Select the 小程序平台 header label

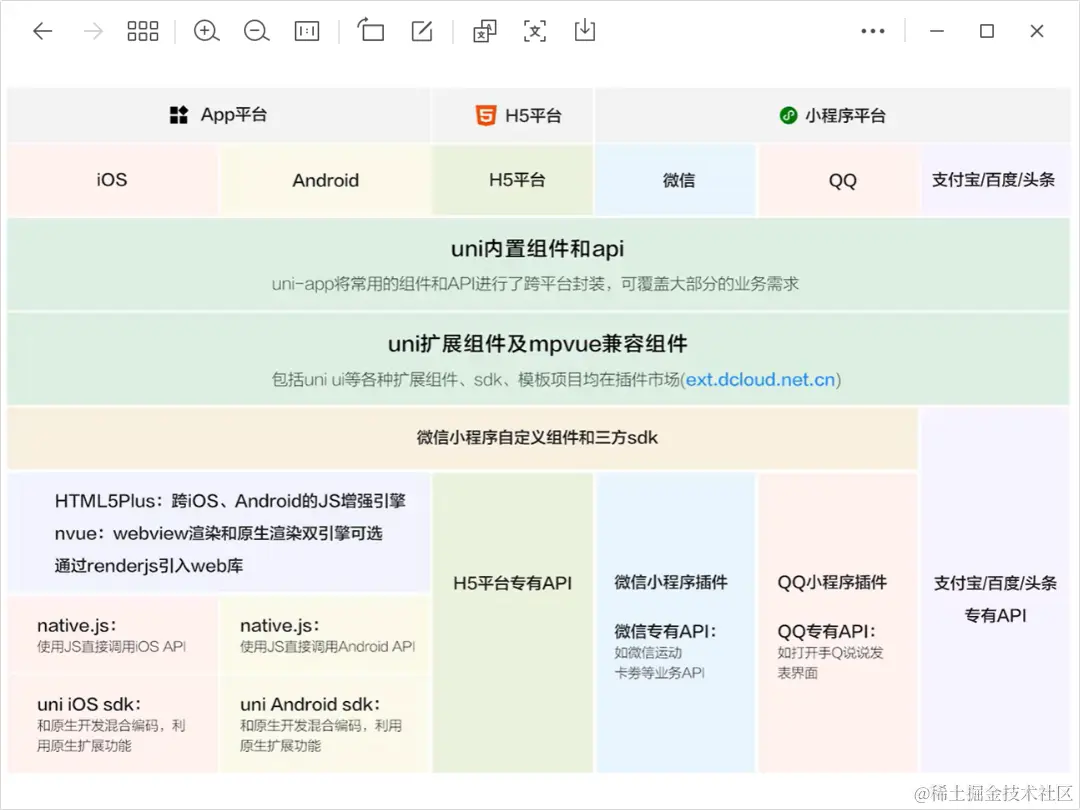pyautogui.click(x=845, y=116)
